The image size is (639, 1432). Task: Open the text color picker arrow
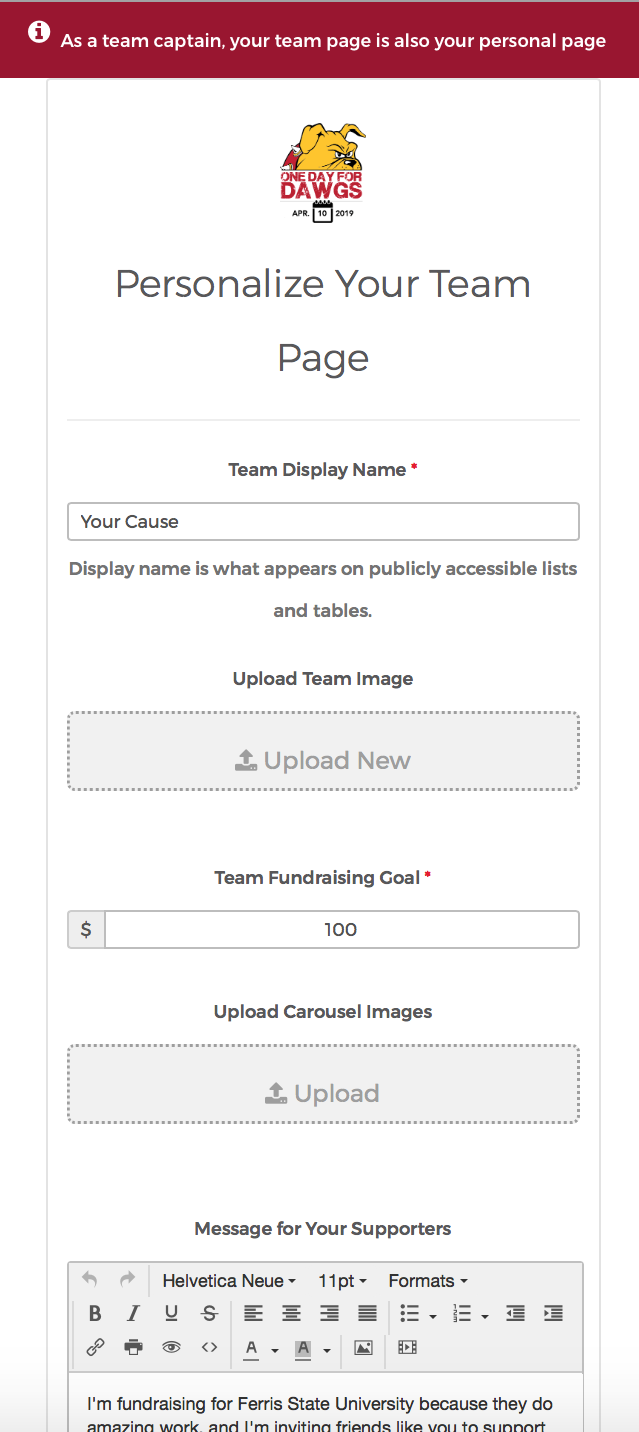(275, 1348)
